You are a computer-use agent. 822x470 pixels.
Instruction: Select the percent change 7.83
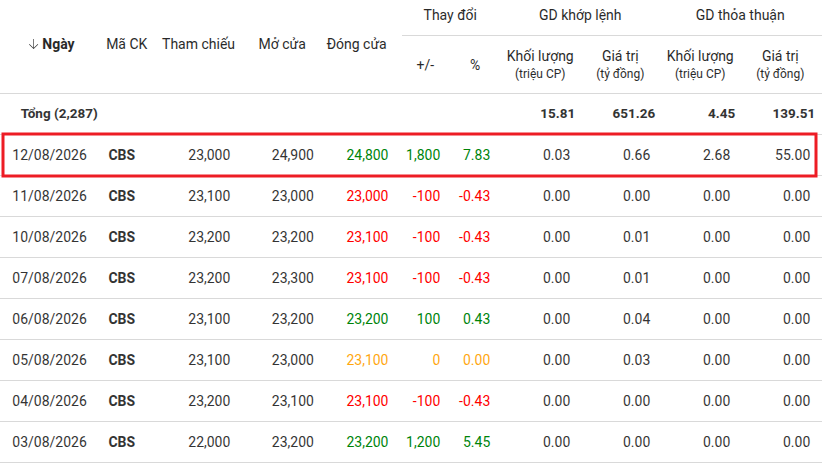pyautogui.click(x=477, y=155)
